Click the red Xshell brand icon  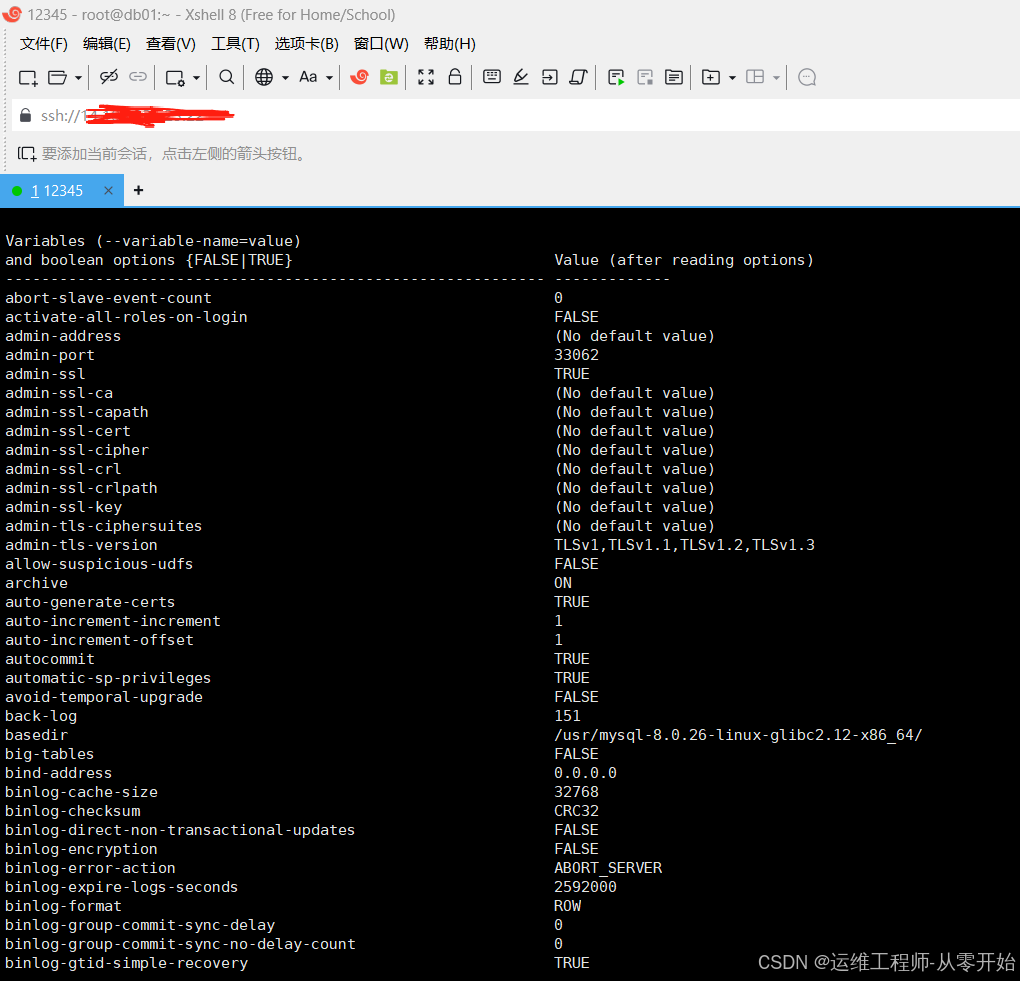pos(362,77)
